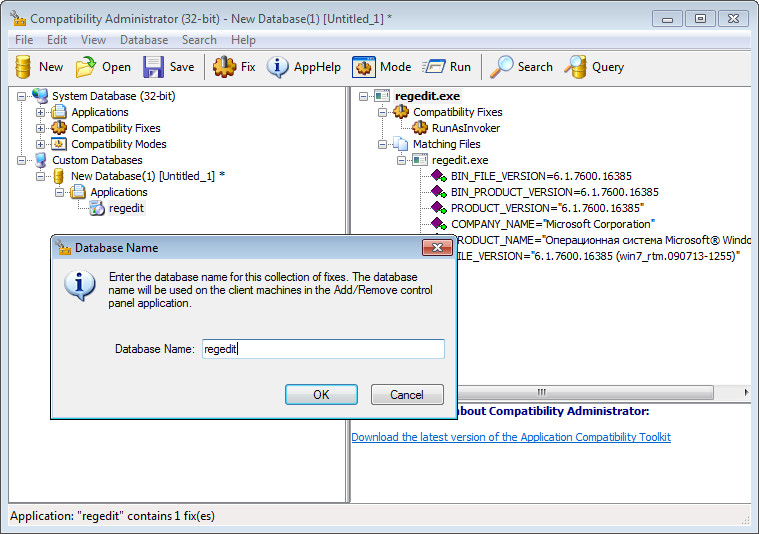Click the AppHelp info icon
Image resolution: width=759 pixels, height=534 pixels.
(277, 67)
